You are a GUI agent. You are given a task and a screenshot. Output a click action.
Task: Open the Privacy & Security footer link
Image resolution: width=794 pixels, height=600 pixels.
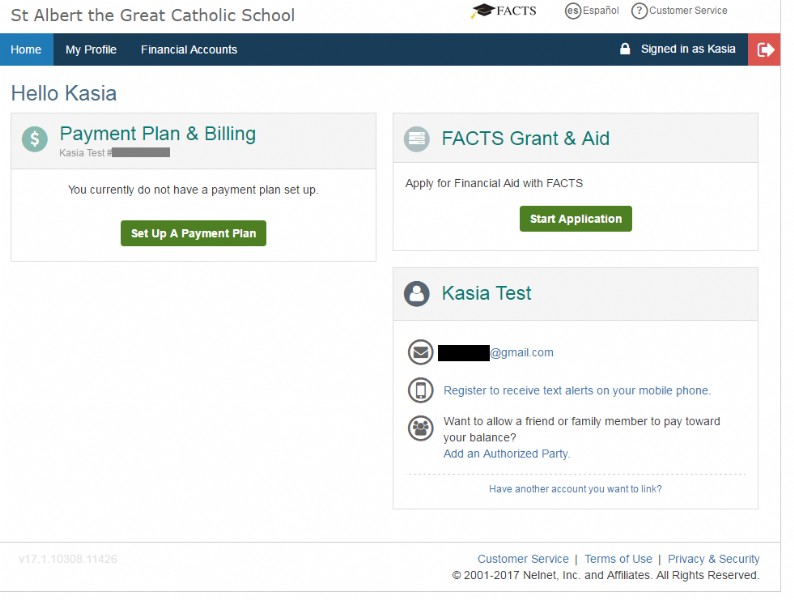(713, 559)
